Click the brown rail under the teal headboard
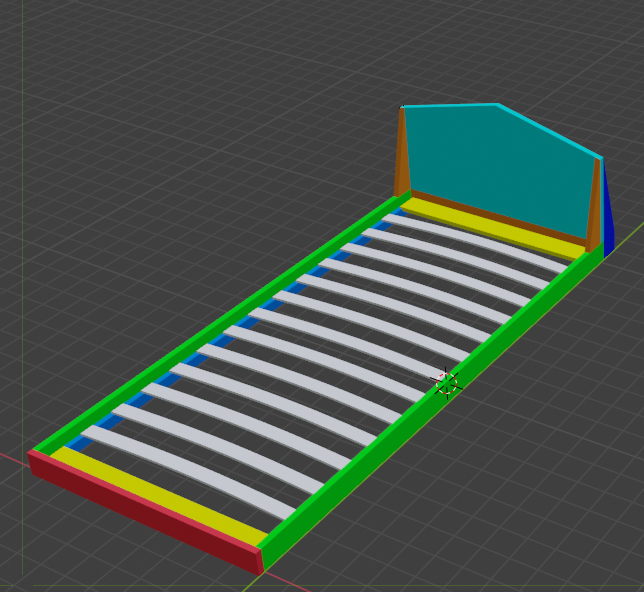Screen dimensions: 644x592 [x=500, y=217]
